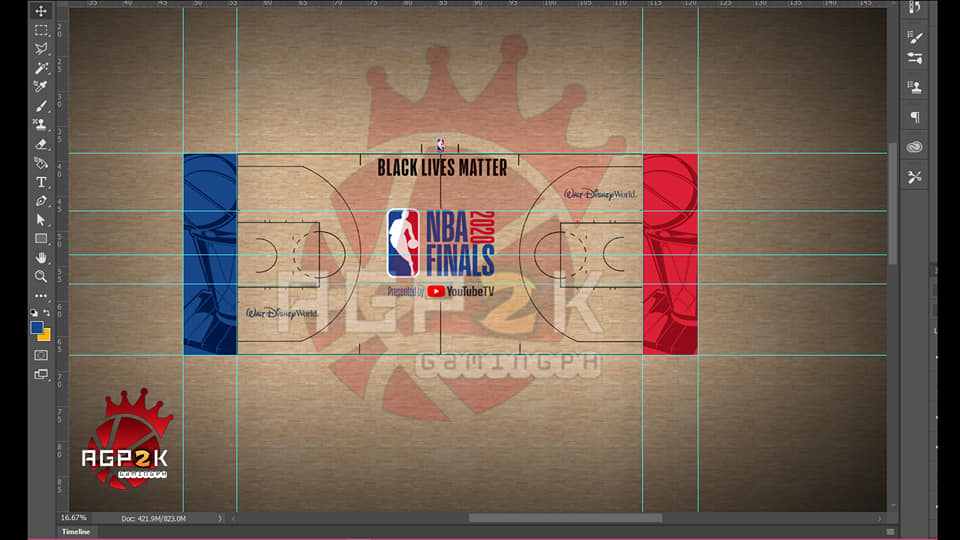
Task: Select the Polygonal Lasso tool
Action: (x=41, y=49)
